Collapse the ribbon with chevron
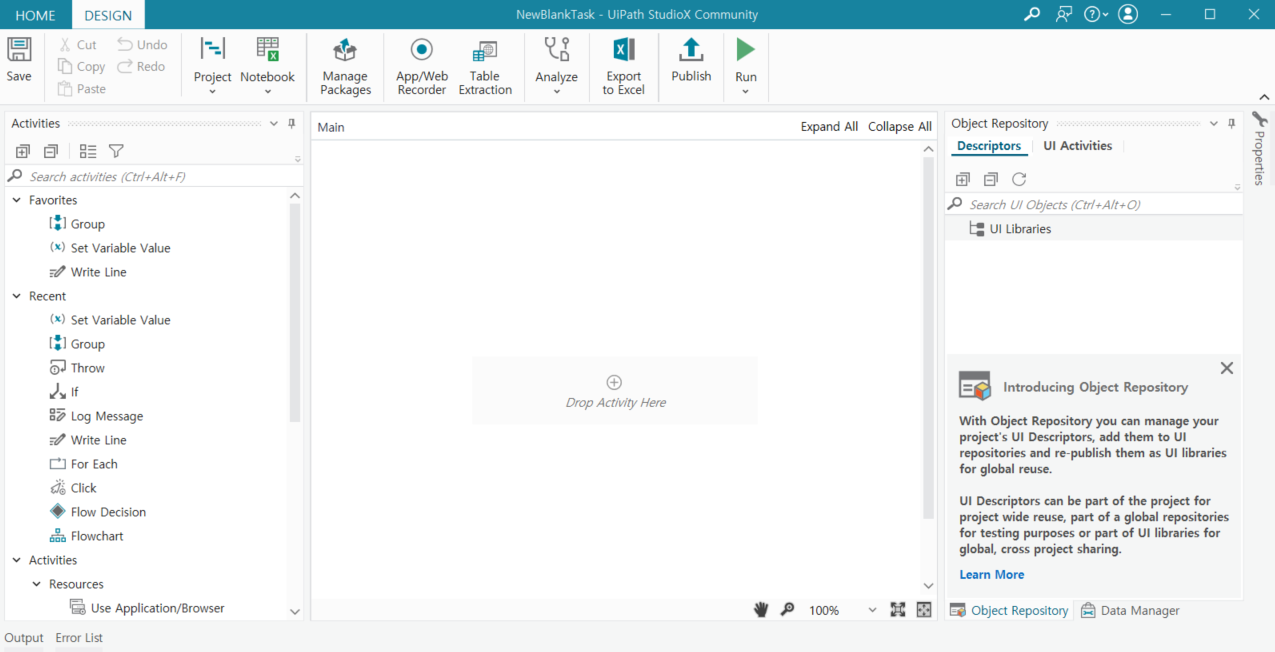The height and width of the screenshot is (652, 1275). (x=1264, y=97)
